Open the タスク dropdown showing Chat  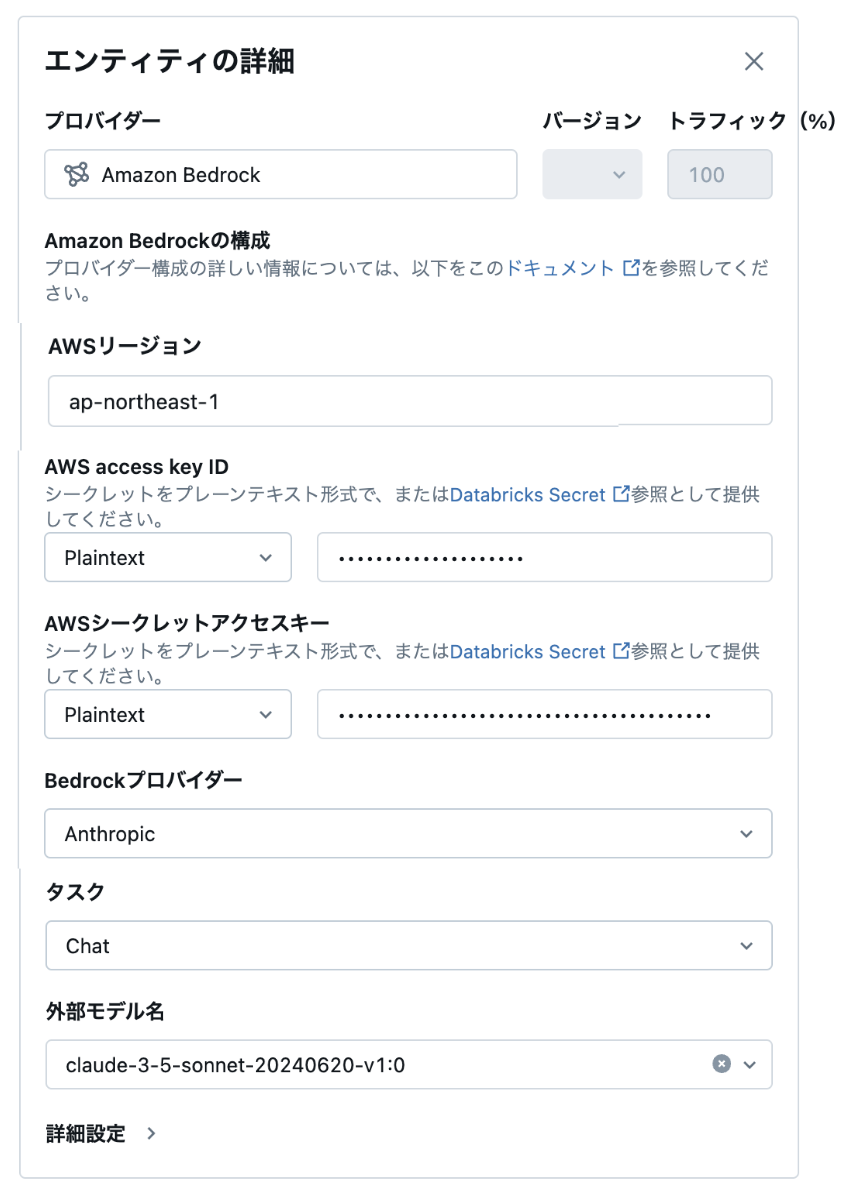point(408,945)
